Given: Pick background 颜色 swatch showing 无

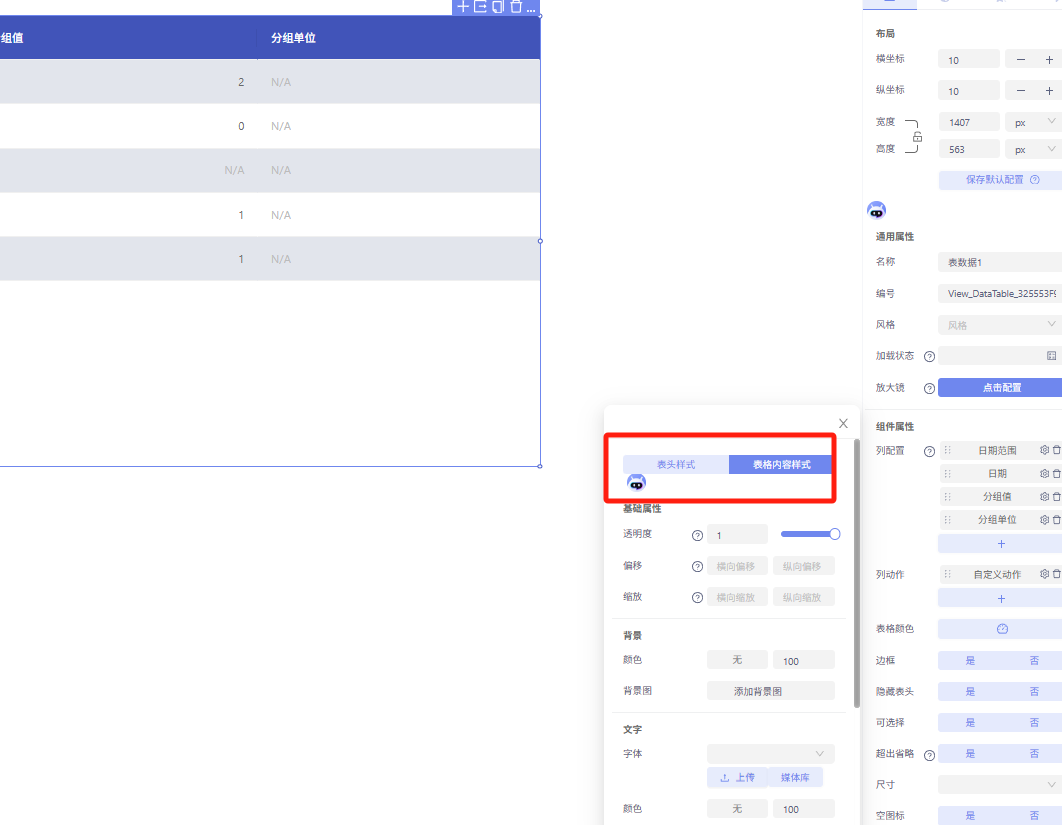Looking at the screenshot, I should [737, 660].
